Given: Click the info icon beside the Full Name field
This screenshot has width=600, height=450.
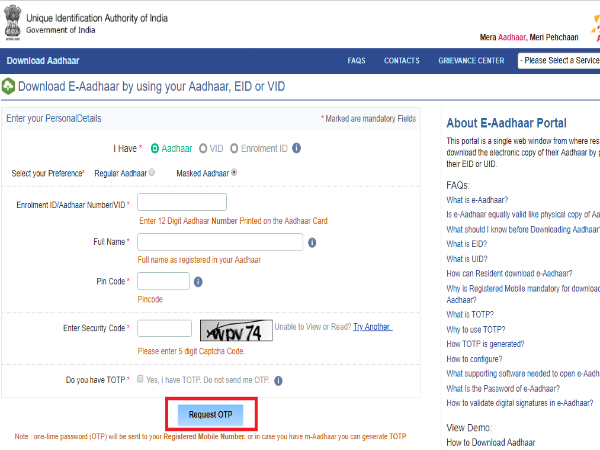Looking at the screenshot, I should (x=312, y=242).
